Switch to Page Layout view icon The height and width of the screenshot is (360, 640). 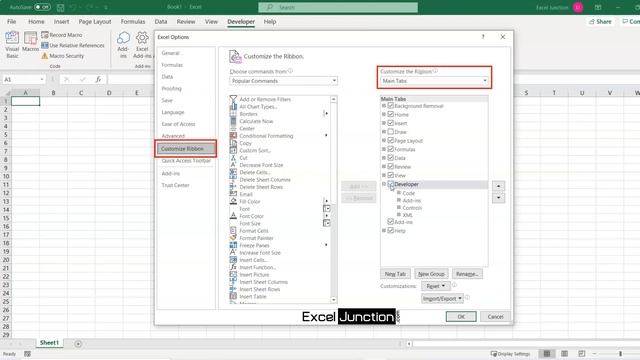tap(564, 353)
